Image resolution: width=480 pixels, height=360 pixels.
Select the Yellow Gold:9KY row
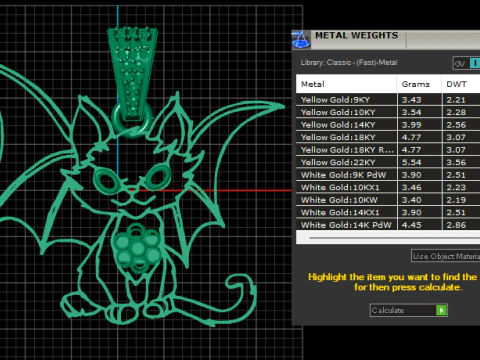388,100
